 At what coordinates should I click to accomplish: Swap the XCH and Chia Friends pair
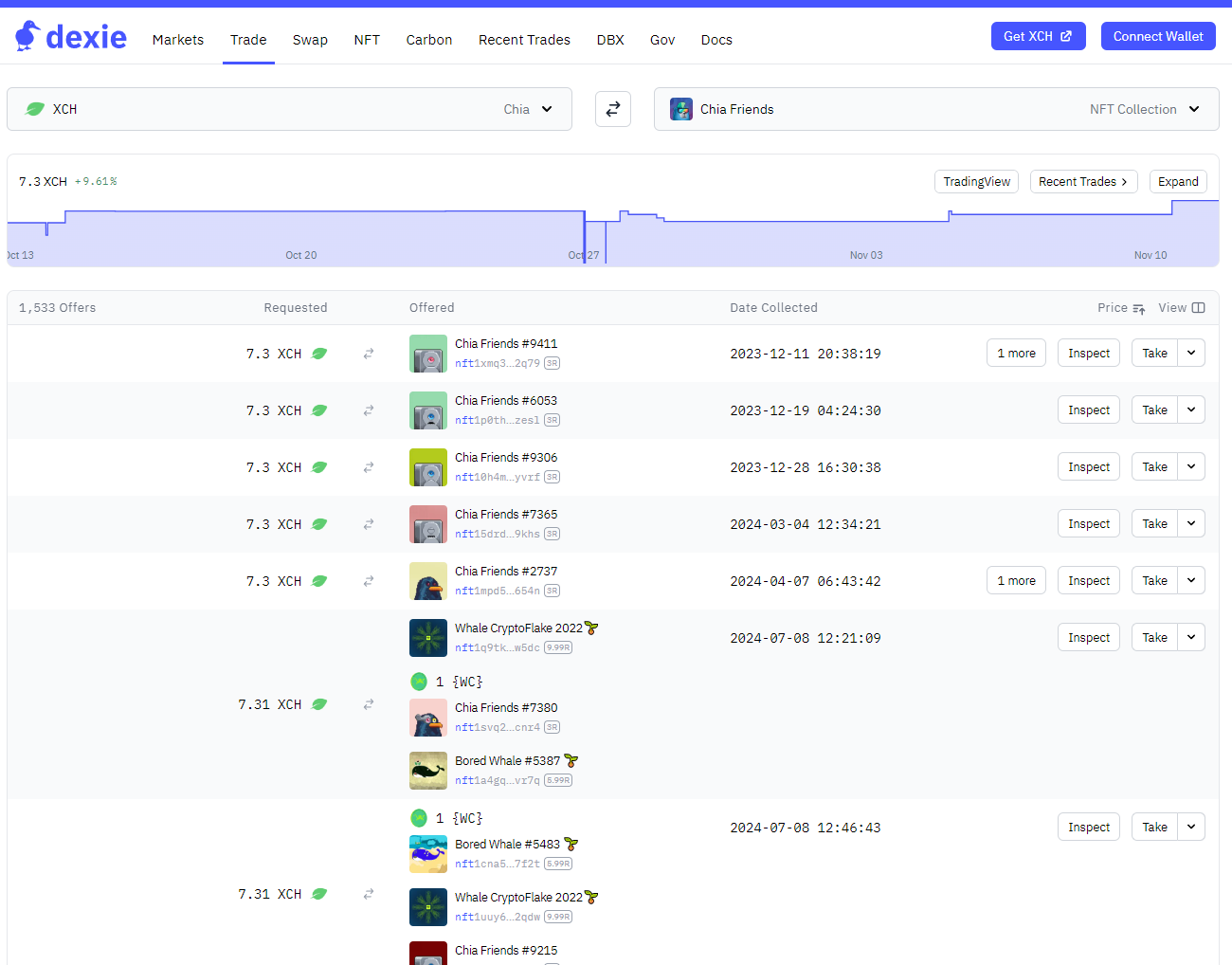pyautogui.click(x=613, y=109)
